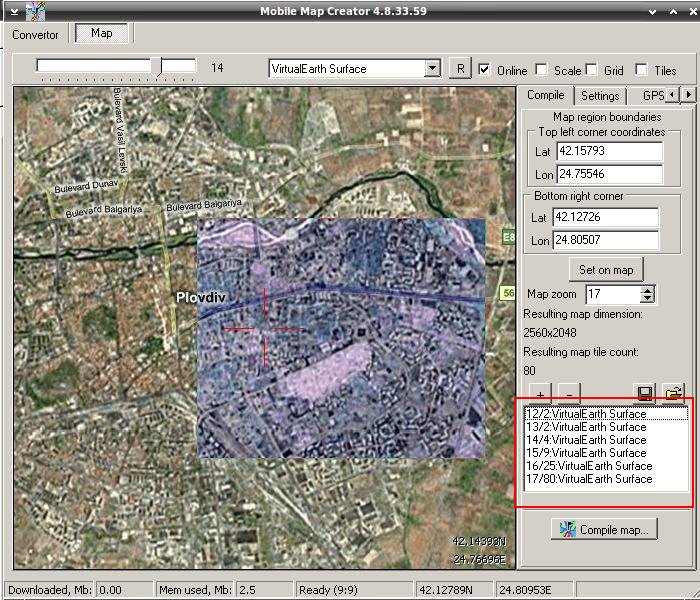Click the plus button to add layer
The height and width of the screenshot is (600, 700).
[539, 392]
